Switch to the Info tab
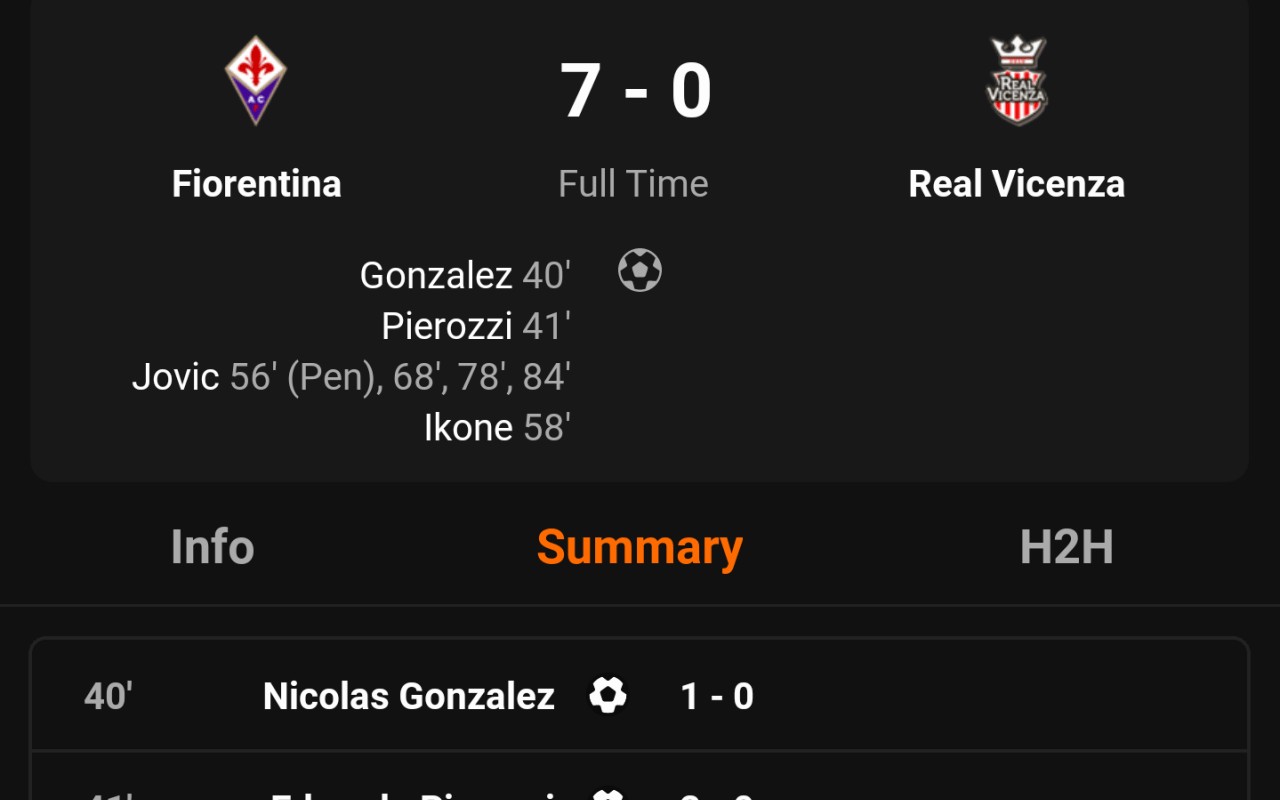Image resolution: width=1280 pixels, height=800 pixels. tap(212, 547)
